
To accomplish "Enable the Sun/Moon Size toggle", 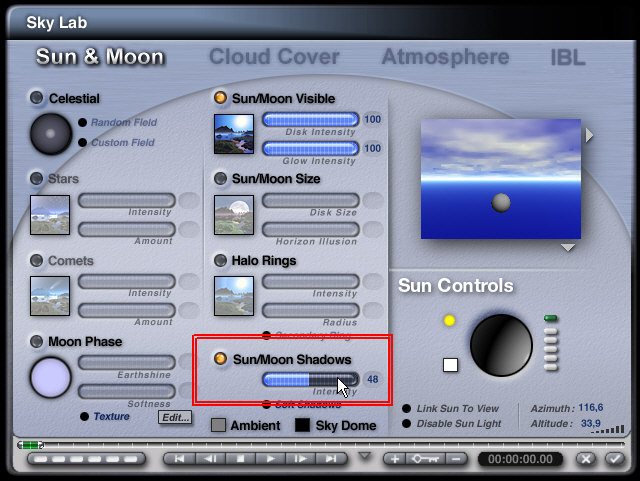I will tap(220, 178).
